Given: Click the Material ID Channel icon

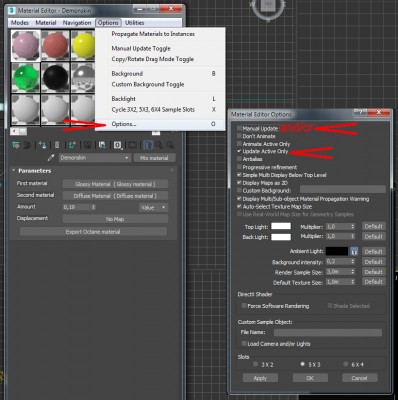Looking at the screenshot, I should [118, 145].
